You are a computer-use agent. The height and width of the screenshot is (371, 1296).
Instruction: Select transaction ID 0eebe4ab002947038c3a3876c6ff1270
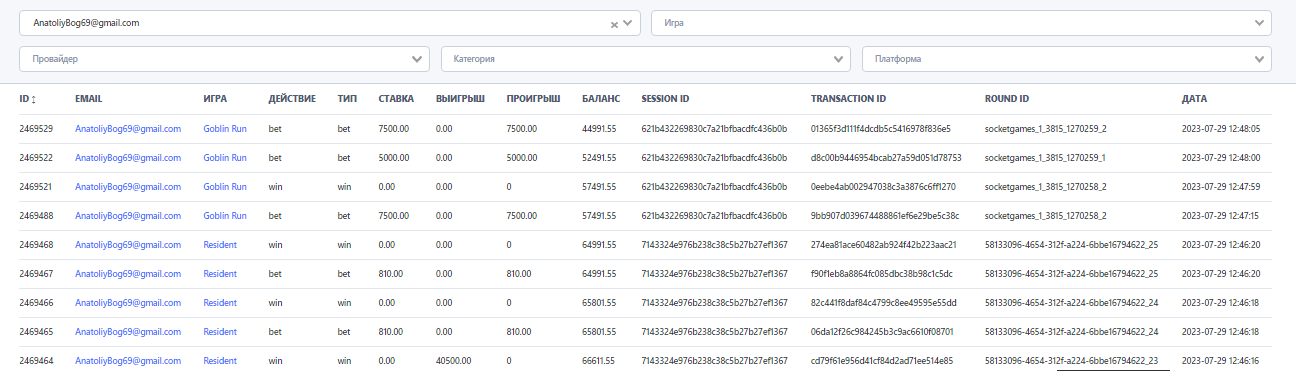click(884, 187)
